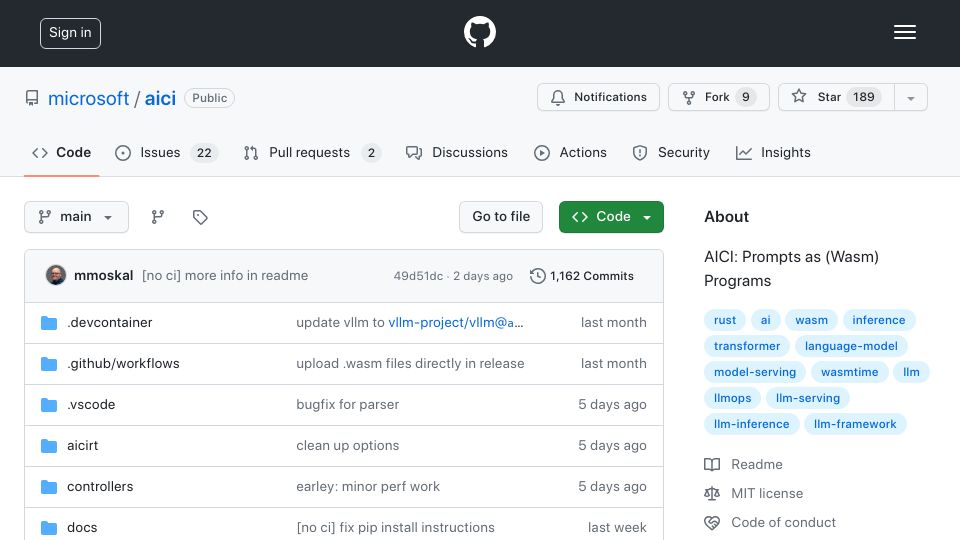Star the aici repository
This screenshot has width=960, height=540.
(x=836, y=97)
